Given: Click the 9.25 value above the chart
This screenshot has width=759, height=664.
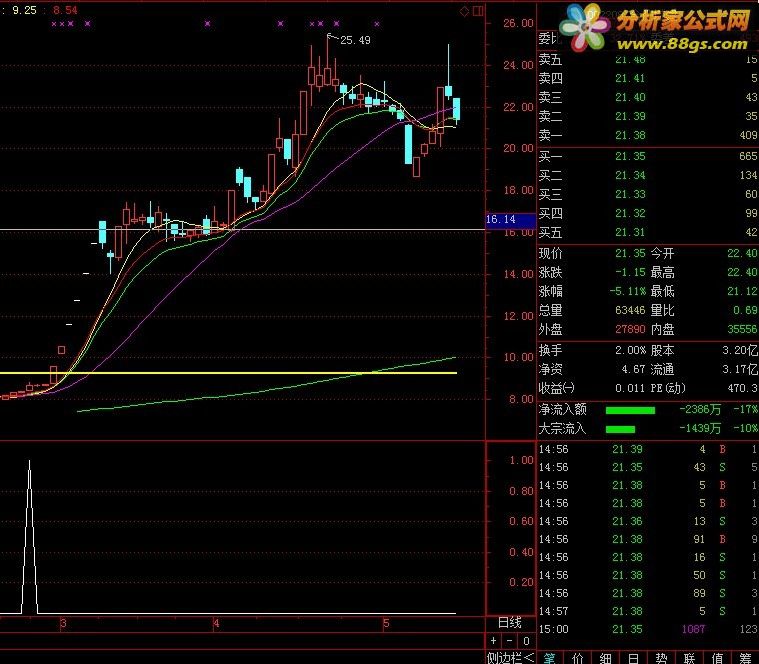Looking at the screenshot, I should (24, 10).
